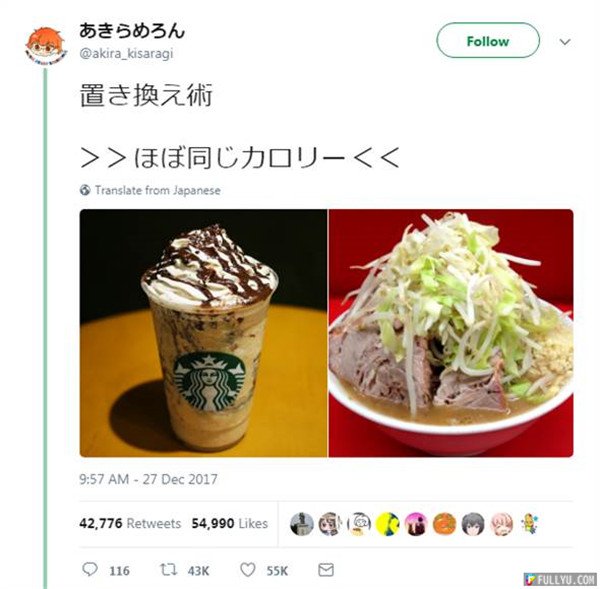
Task: Open the 42,776 Retweets list
Action: tap(130, 523)
